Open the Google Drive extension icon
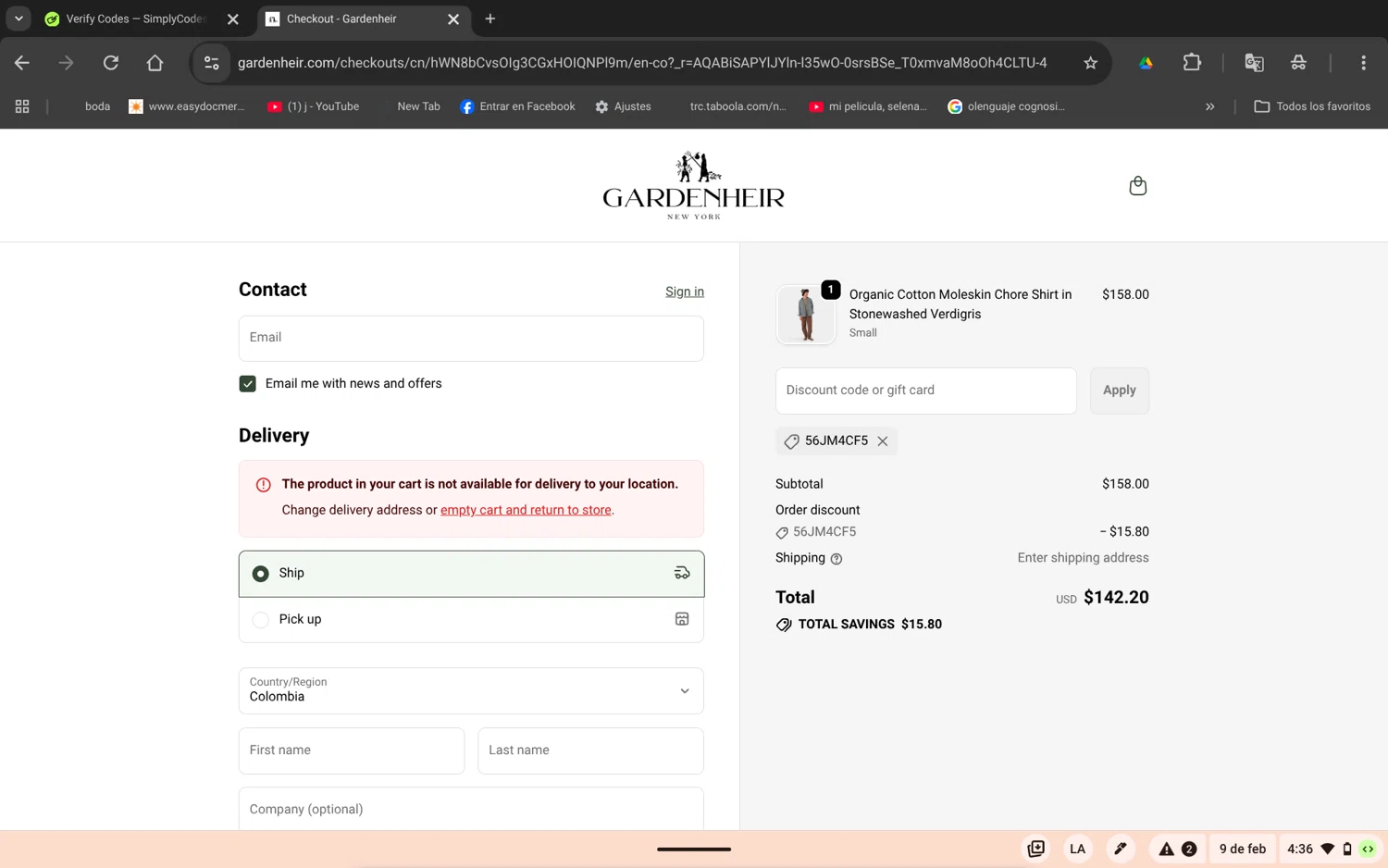The width and height of the screenshot is (1388, 868). click(1146, 63)
